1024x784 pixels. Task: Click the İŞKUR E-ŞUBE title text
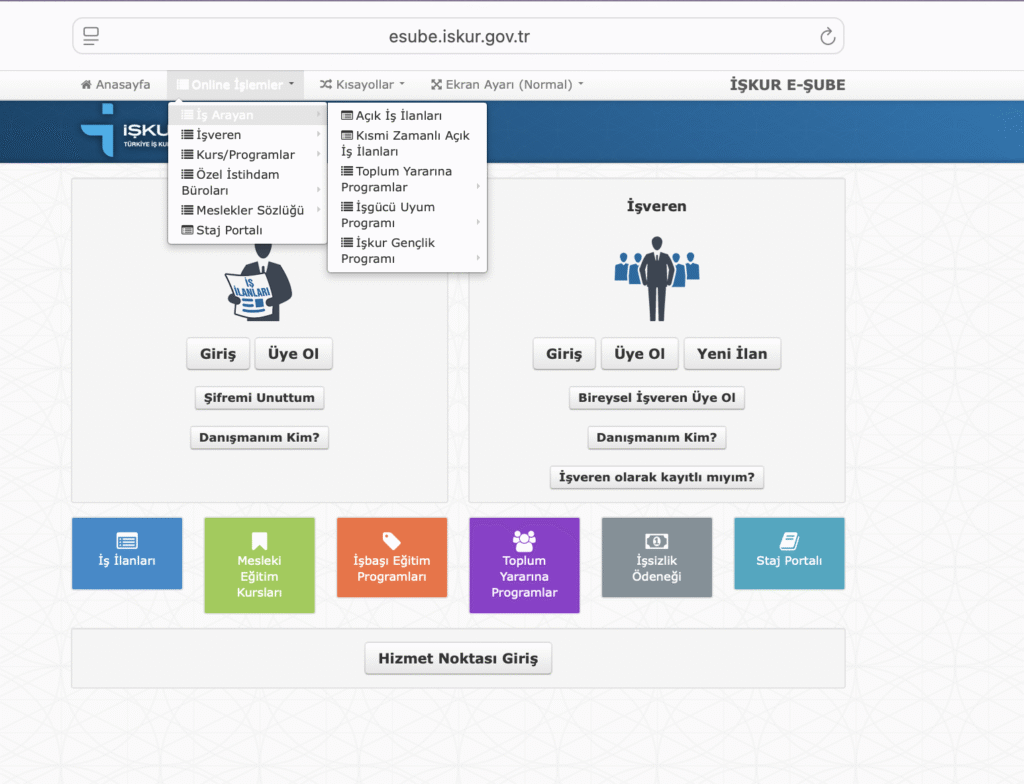click(788, 85)
